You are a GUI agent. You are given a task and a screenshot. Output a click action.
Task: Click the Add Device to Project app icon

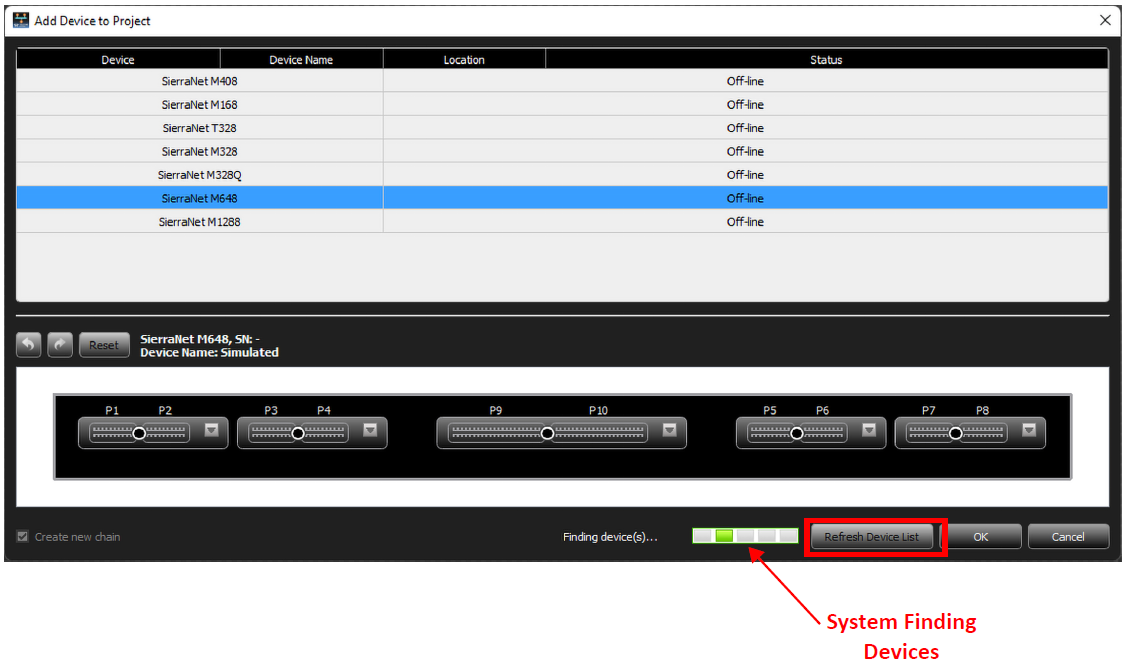point(22,20)
